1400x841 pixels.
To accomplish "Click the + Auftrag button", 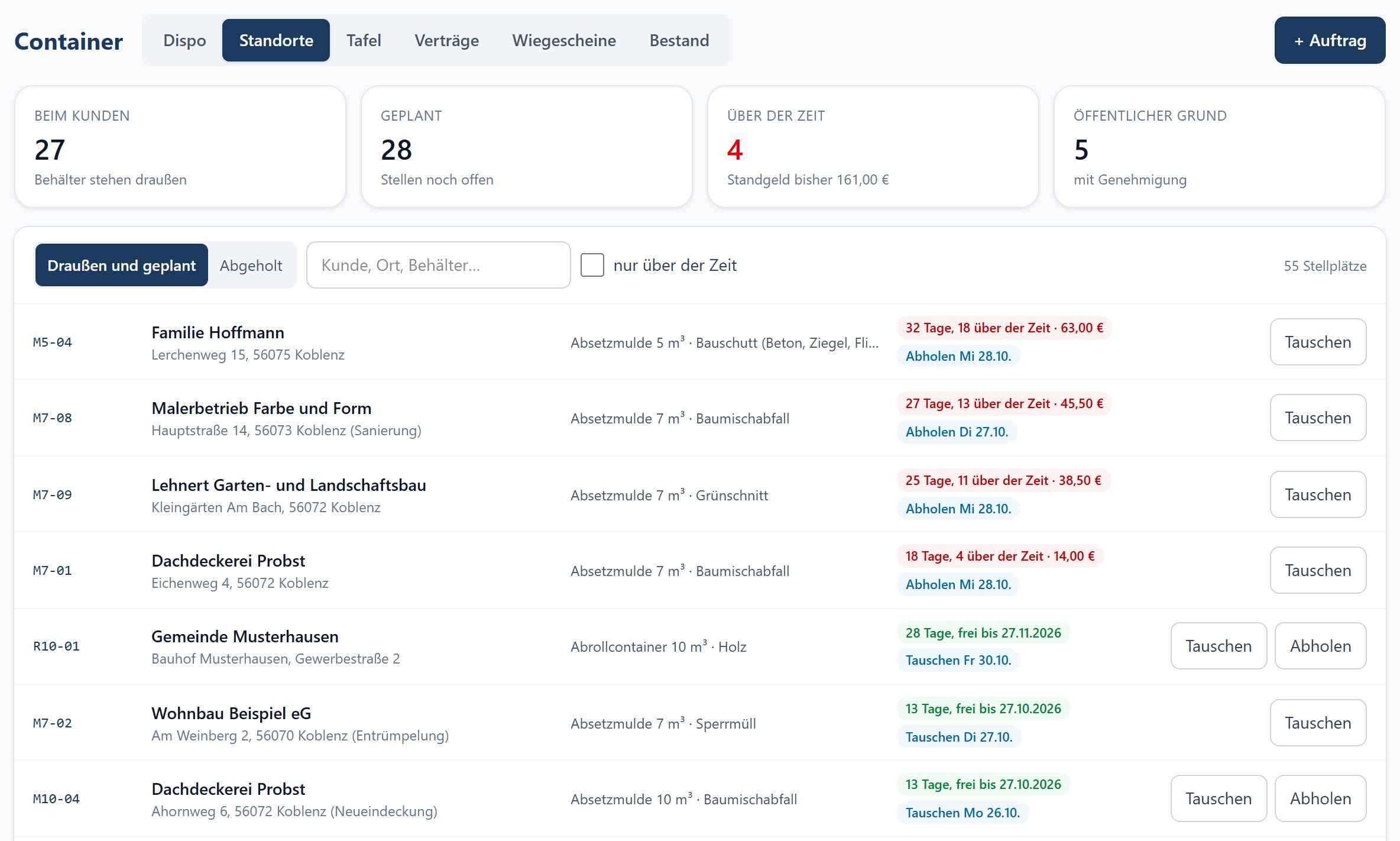I will pyautogui.click(x=1330, y=40).
